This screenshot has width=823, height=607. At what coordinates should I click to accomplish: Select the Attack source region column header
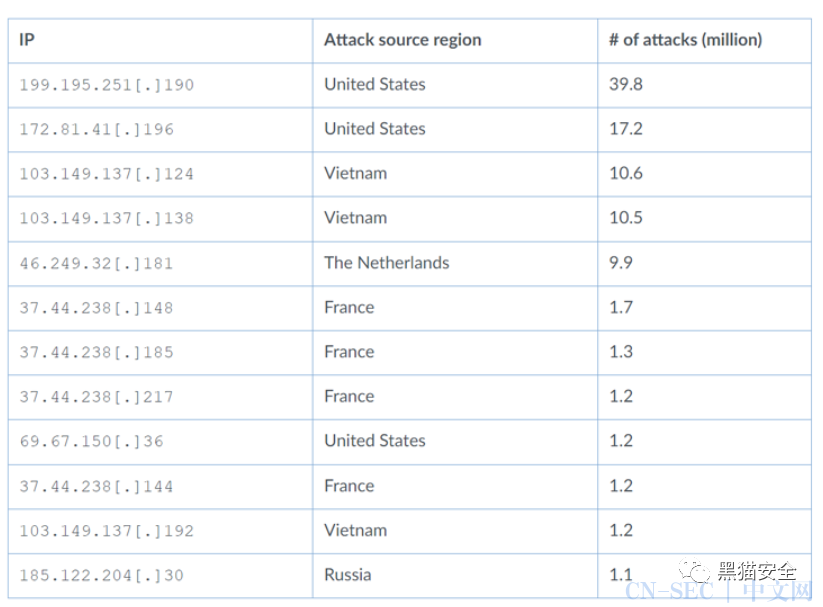tap(403, 40)
